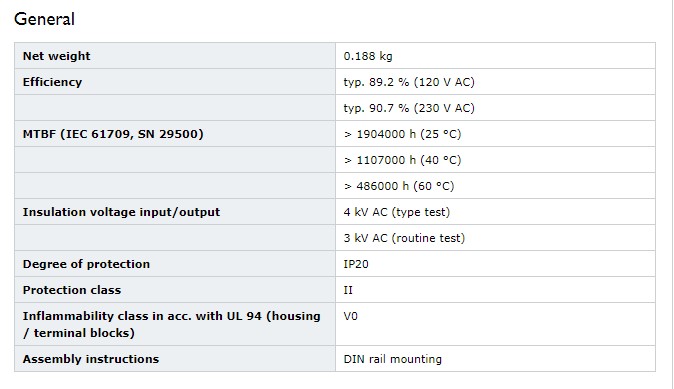Select Insulation voltage input/output label
The image size is (674, 389).
(x=121, y=212)
